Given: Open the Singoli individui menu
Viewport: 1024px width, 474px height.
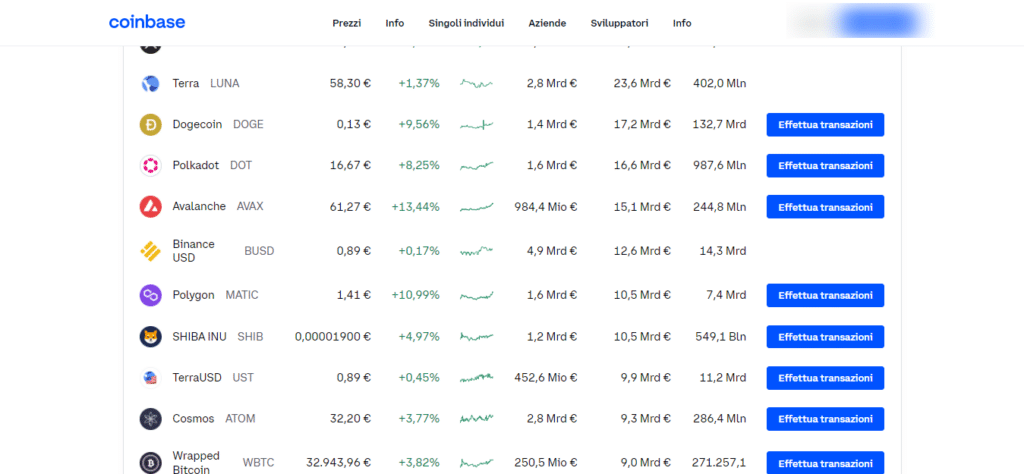Looking at the screenshot, I should [466, 23].
